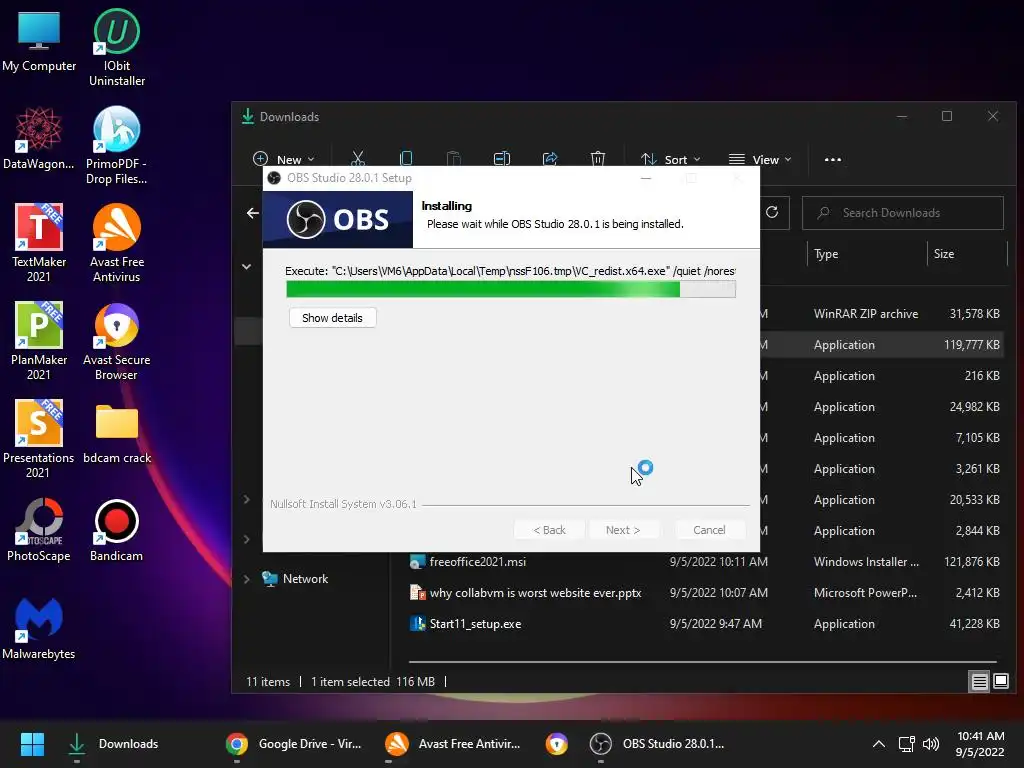The image size is (1024, 768).
Task: Show hidden system tray icons chevron
Action: (879, 744)
